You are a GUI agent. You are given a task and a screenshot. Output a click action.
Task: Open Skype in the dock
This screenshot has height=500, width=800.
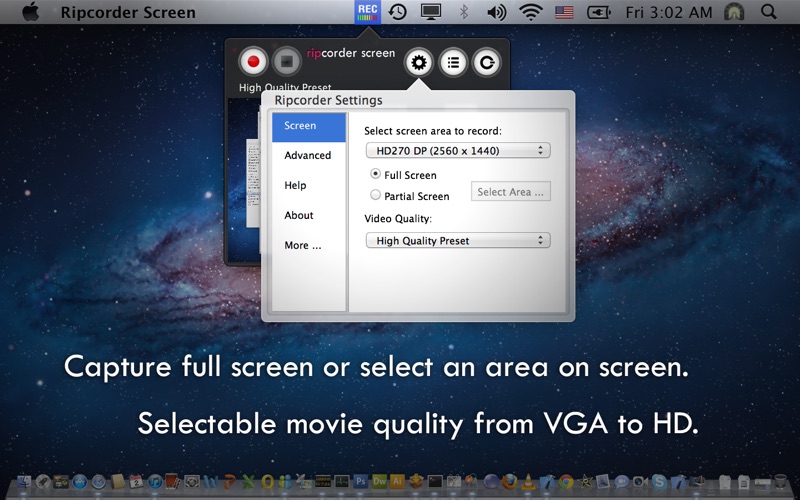pos(659,481)
